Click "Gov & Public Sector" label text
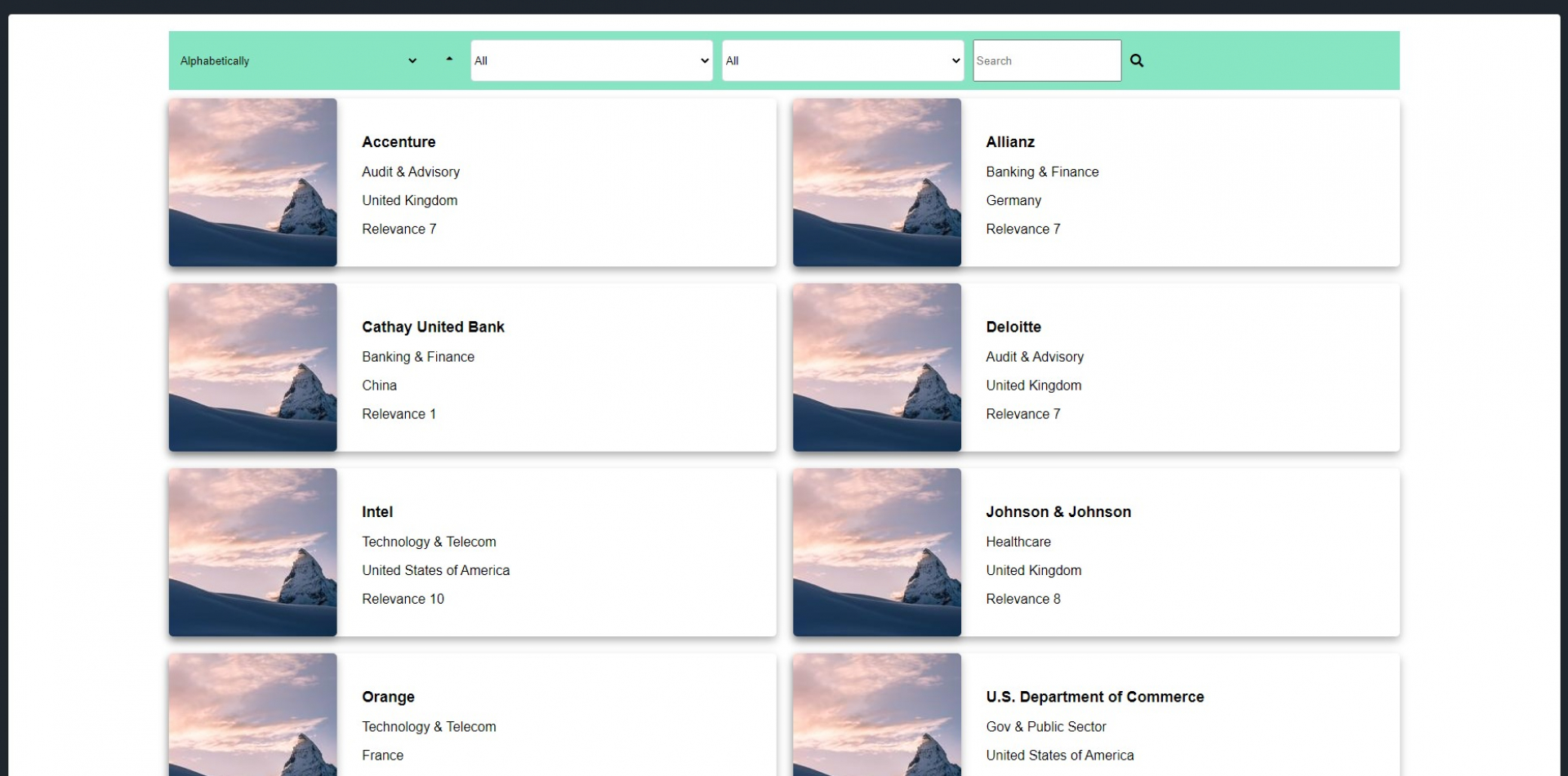This screenshot has height=776, width=1568. tap(1046, 726)
